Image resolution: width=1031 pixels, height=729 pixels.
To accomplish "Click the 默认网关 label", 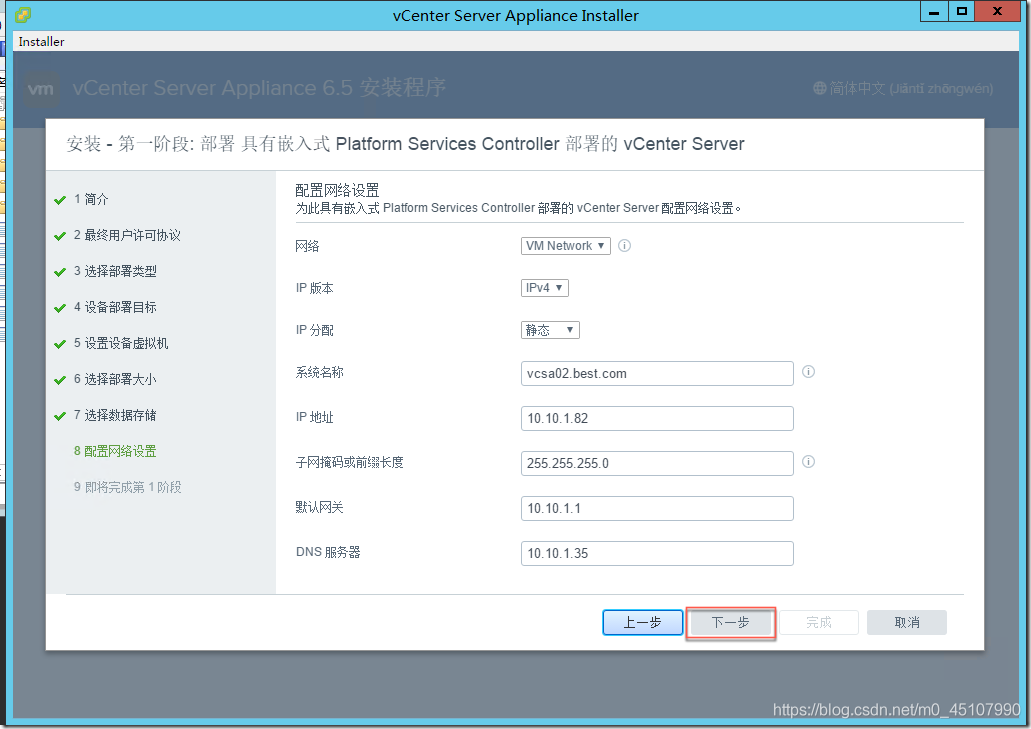I will tap(320, 507).
